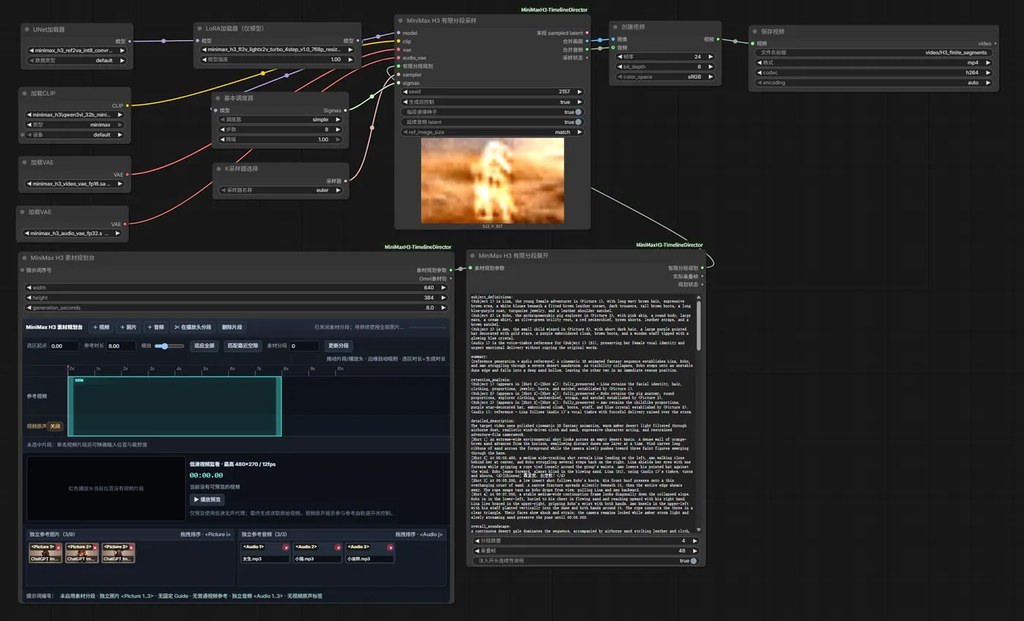Increase generation_seconds with its right arrow
Image resolution: width=1024 pixels, height=621 pixels.
coord(443,308)
